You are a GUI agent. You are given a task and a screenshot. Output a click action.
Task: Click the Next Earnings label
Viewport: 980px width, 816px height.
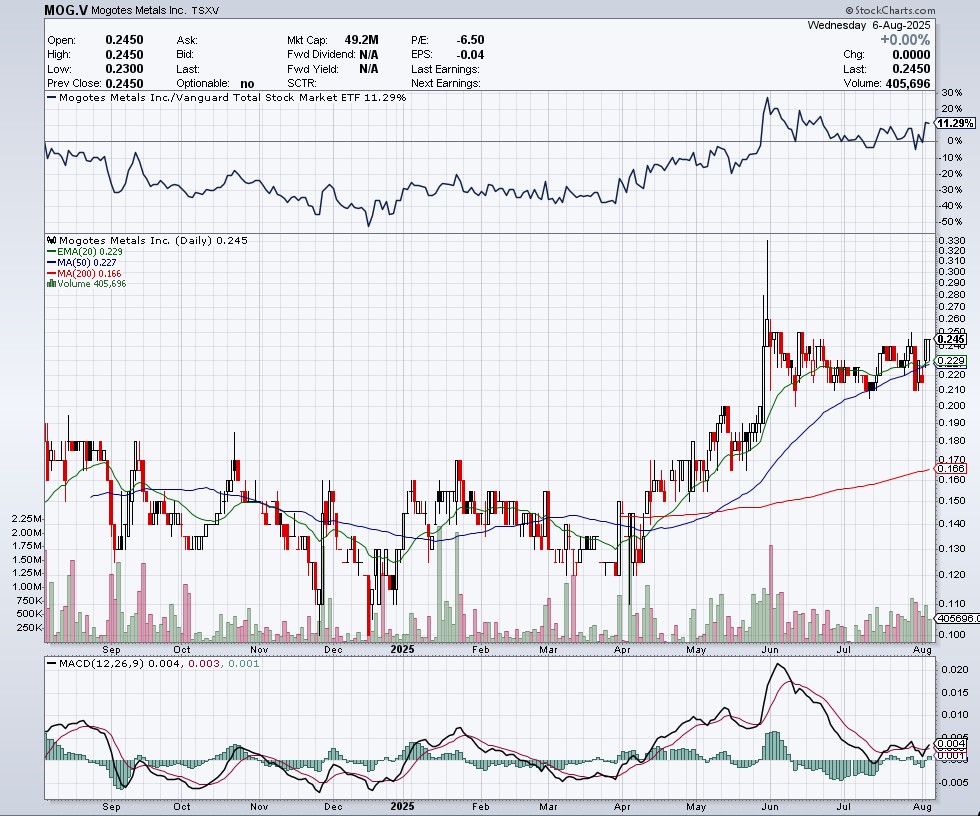point(446,83)
